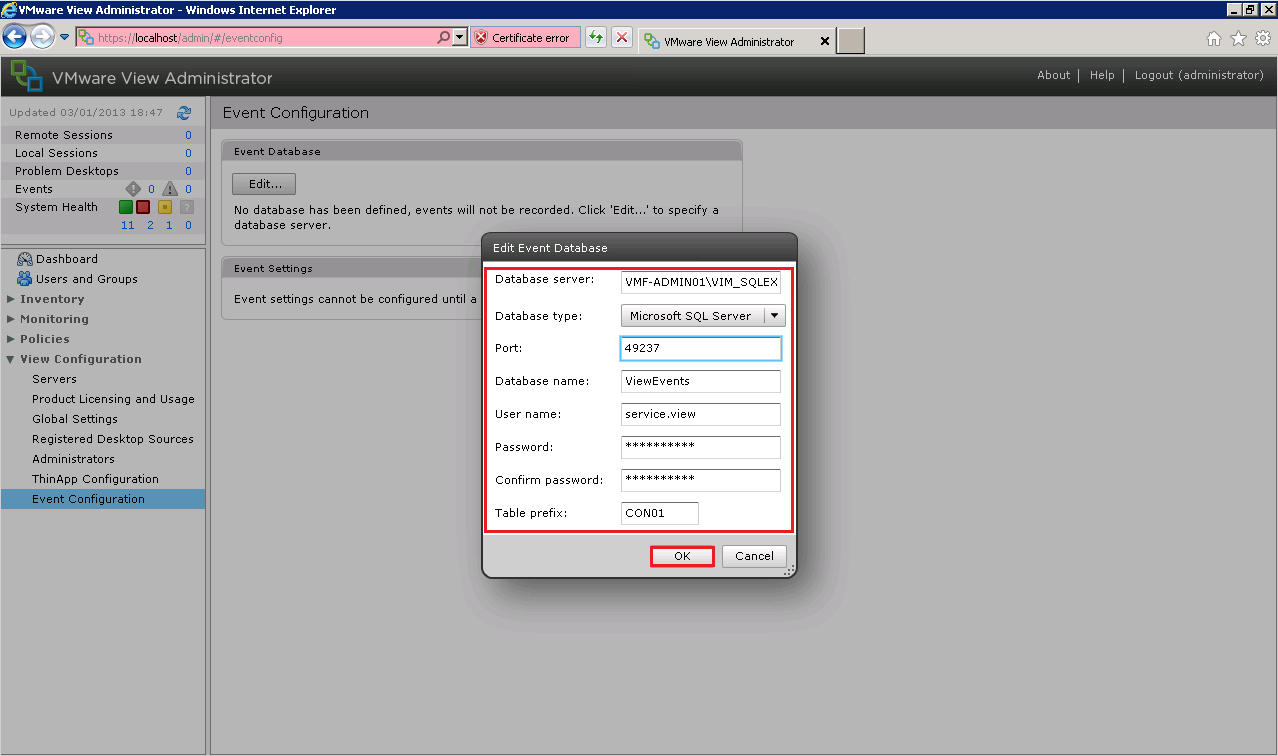
Task: Click the red System Health status icon
Action: [143, 207]
